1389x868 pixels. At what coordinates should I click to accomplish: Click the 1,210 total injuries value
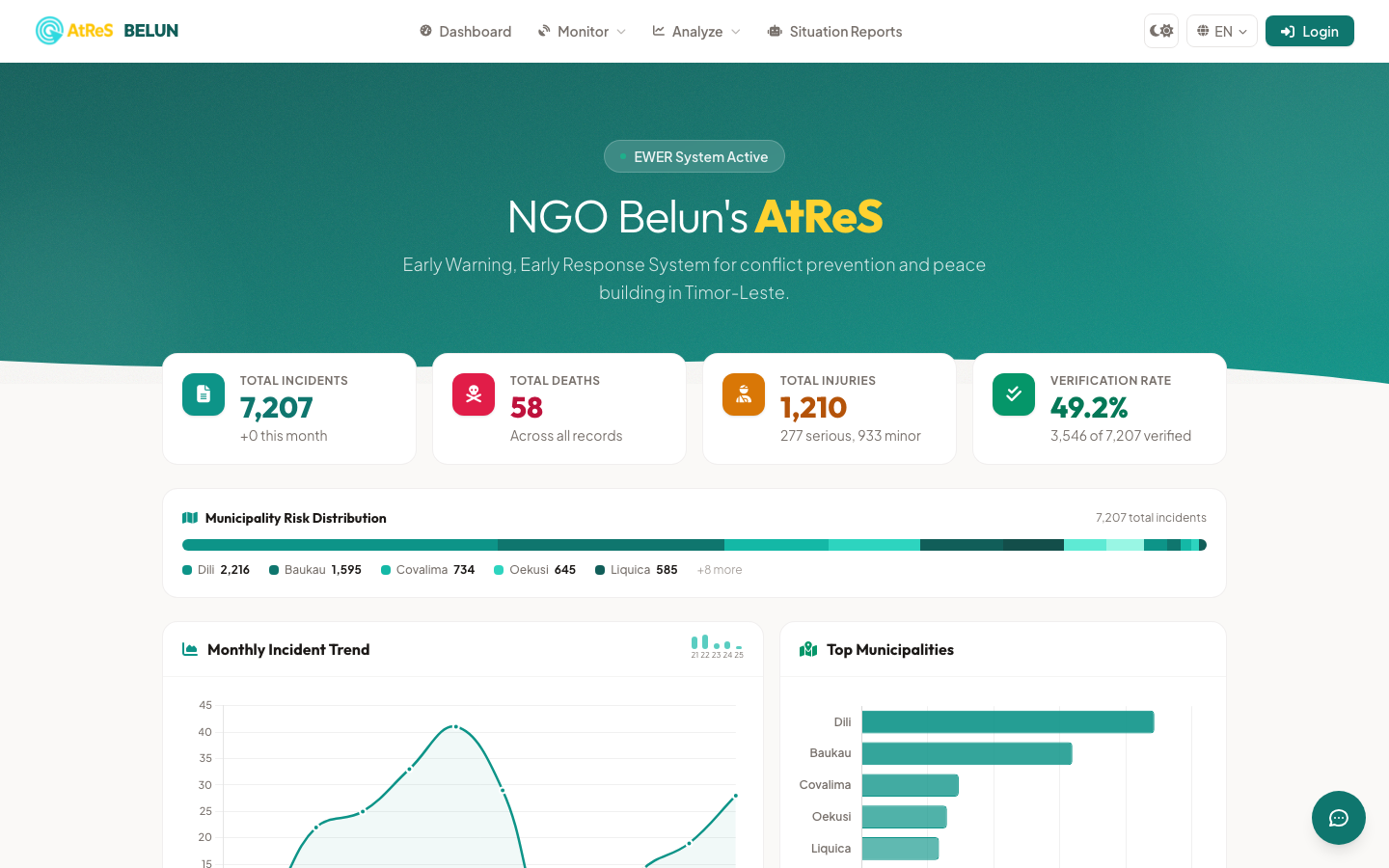pos(813,408)
